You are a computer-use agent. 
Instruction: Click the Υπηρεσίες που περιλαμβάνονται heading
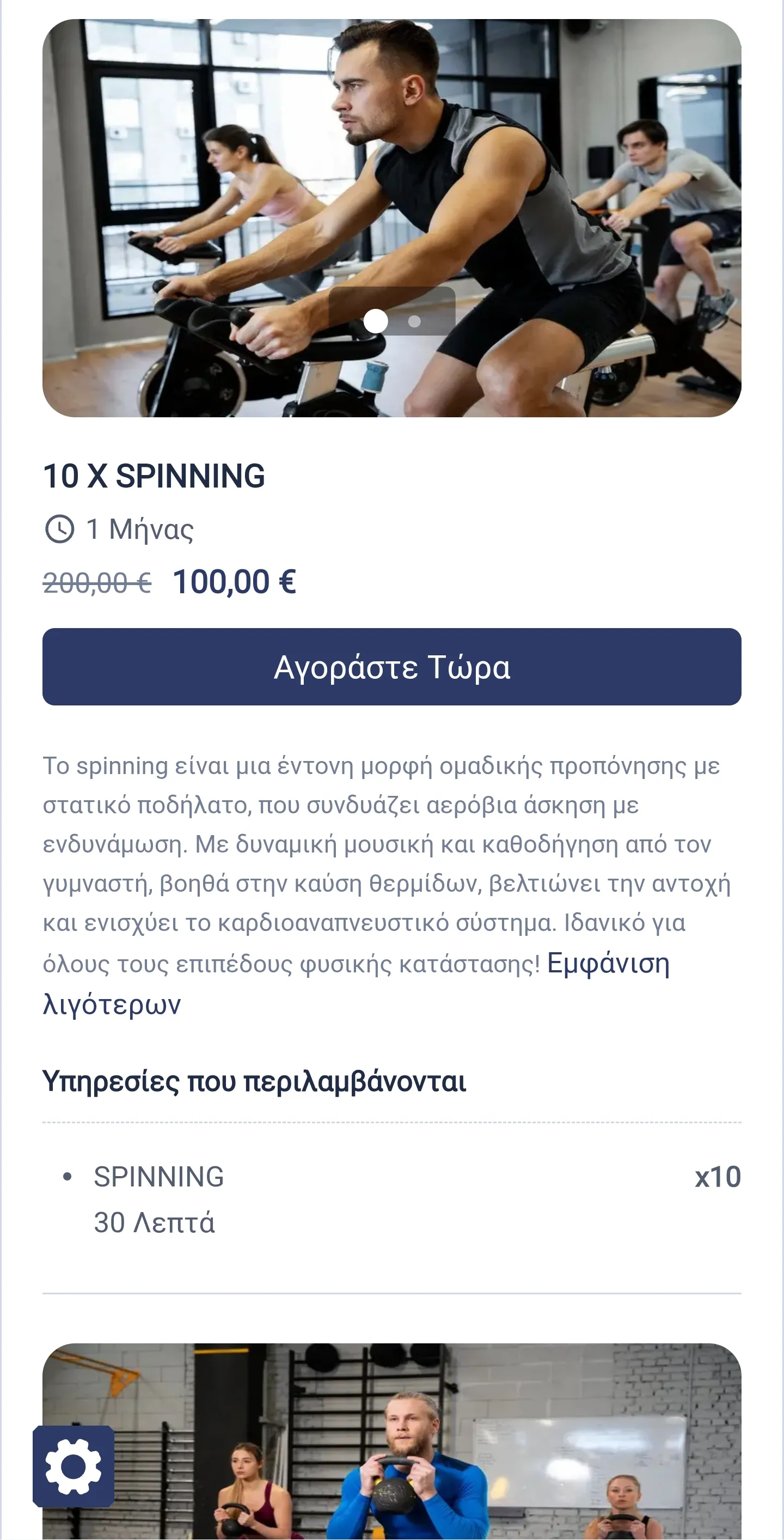pos(254,1081)
